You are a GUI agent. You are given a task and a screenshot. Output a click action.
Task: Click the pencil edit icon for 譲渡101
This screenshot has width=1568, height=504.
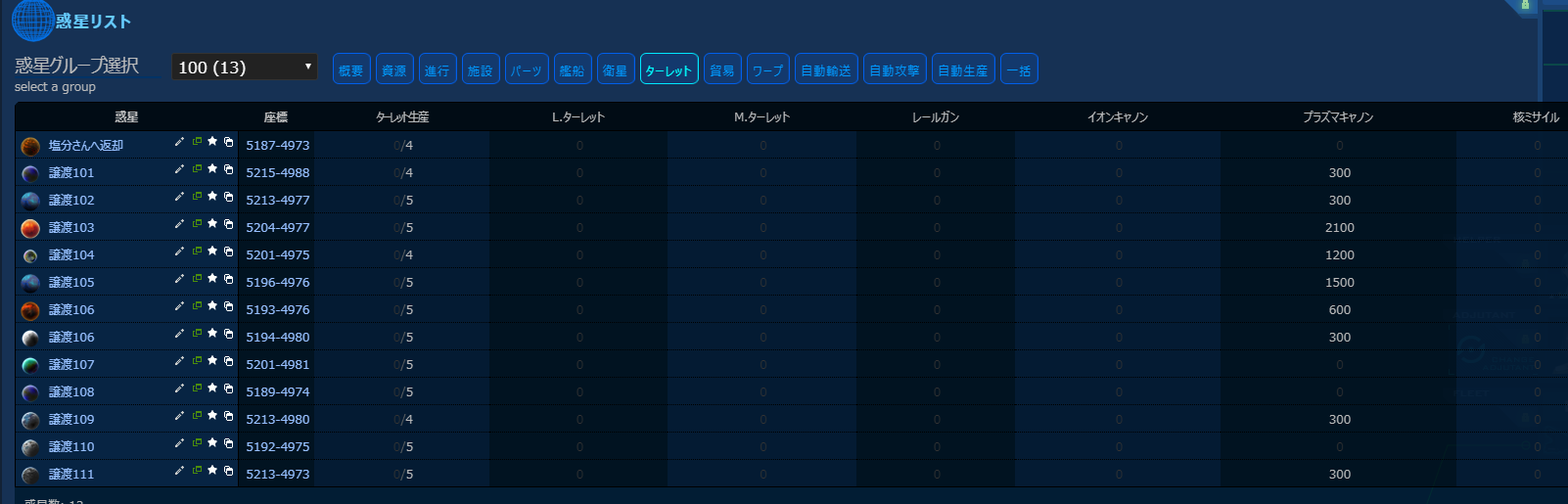(x=179, y=169)
